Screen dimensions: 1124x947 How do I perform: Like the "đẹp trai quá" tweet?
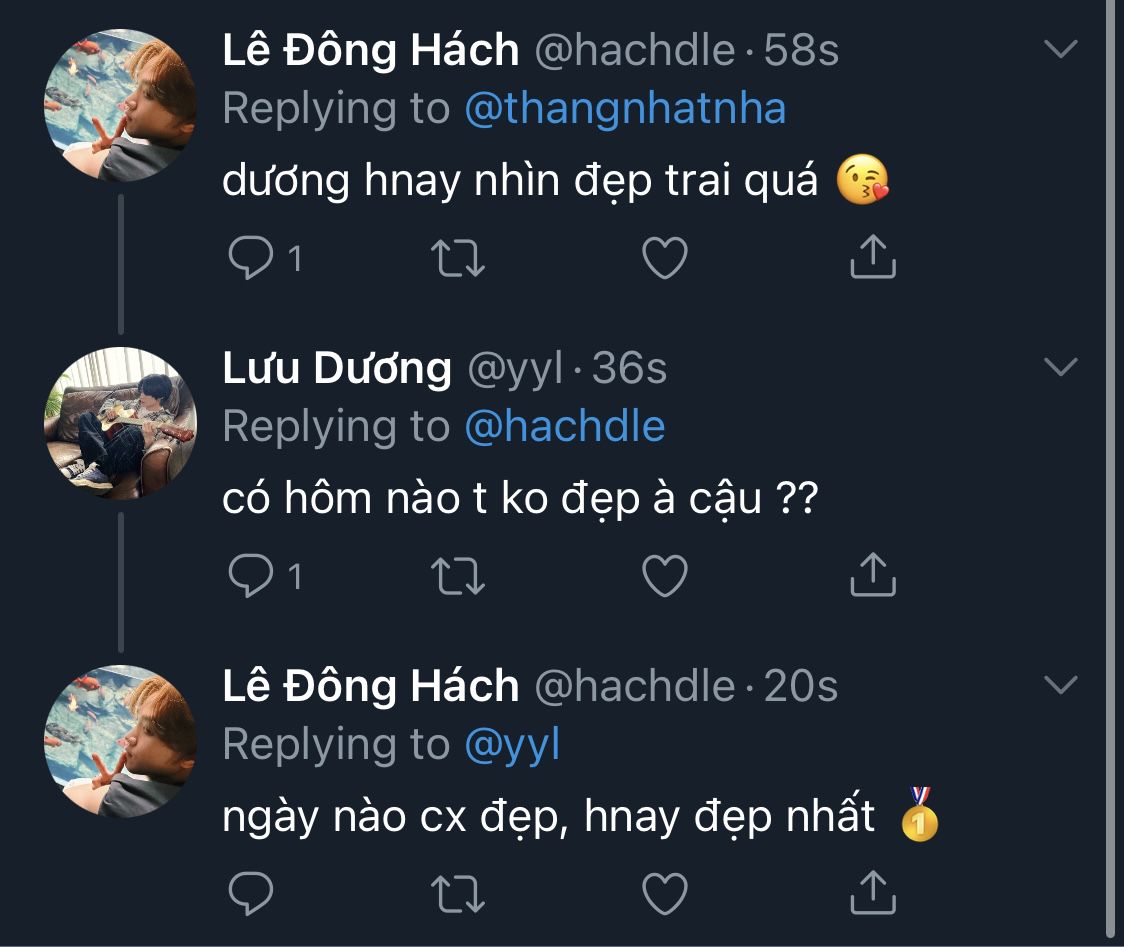point(664,259)
